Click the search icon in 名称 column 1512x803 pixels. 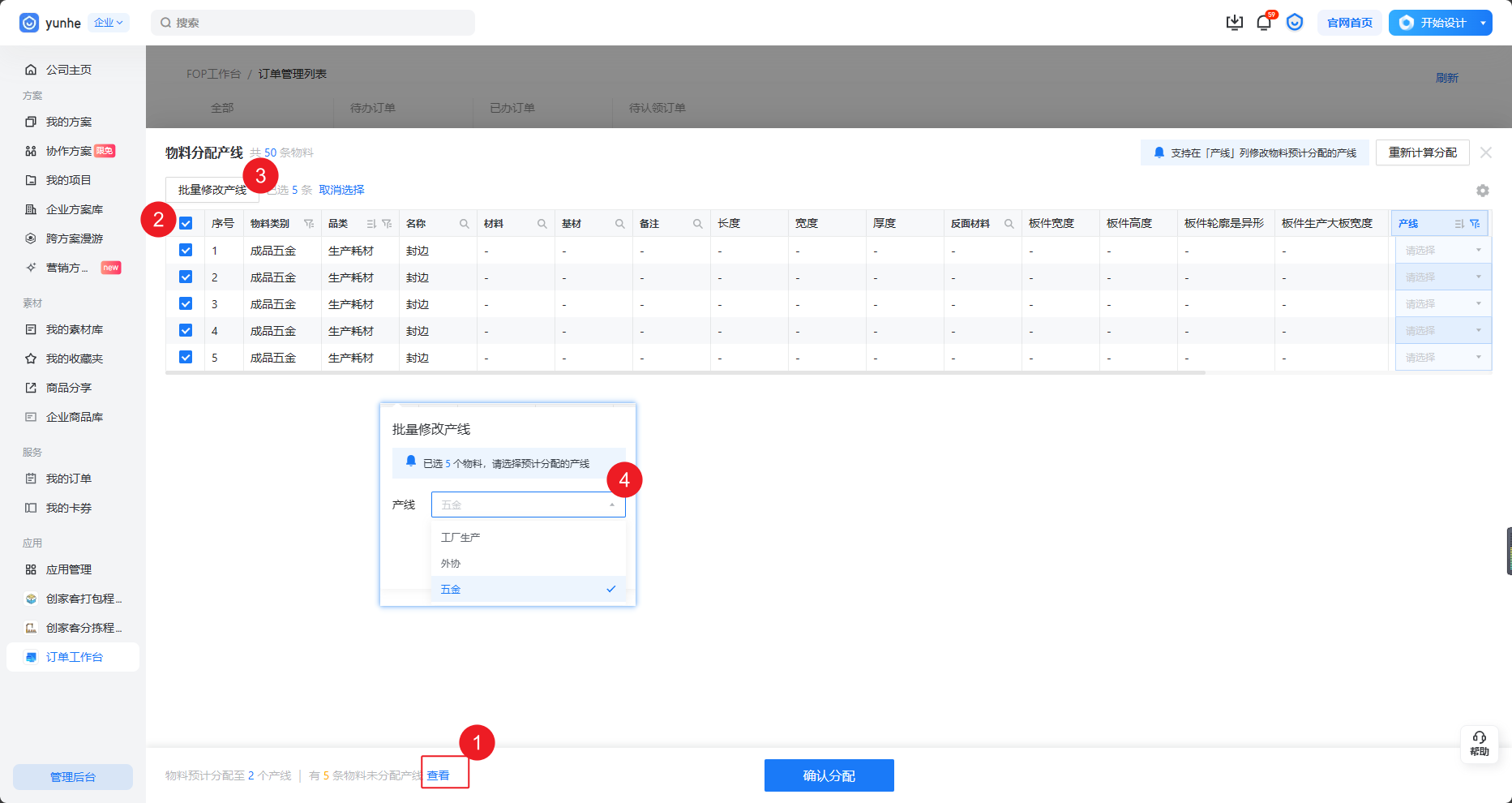465,224
